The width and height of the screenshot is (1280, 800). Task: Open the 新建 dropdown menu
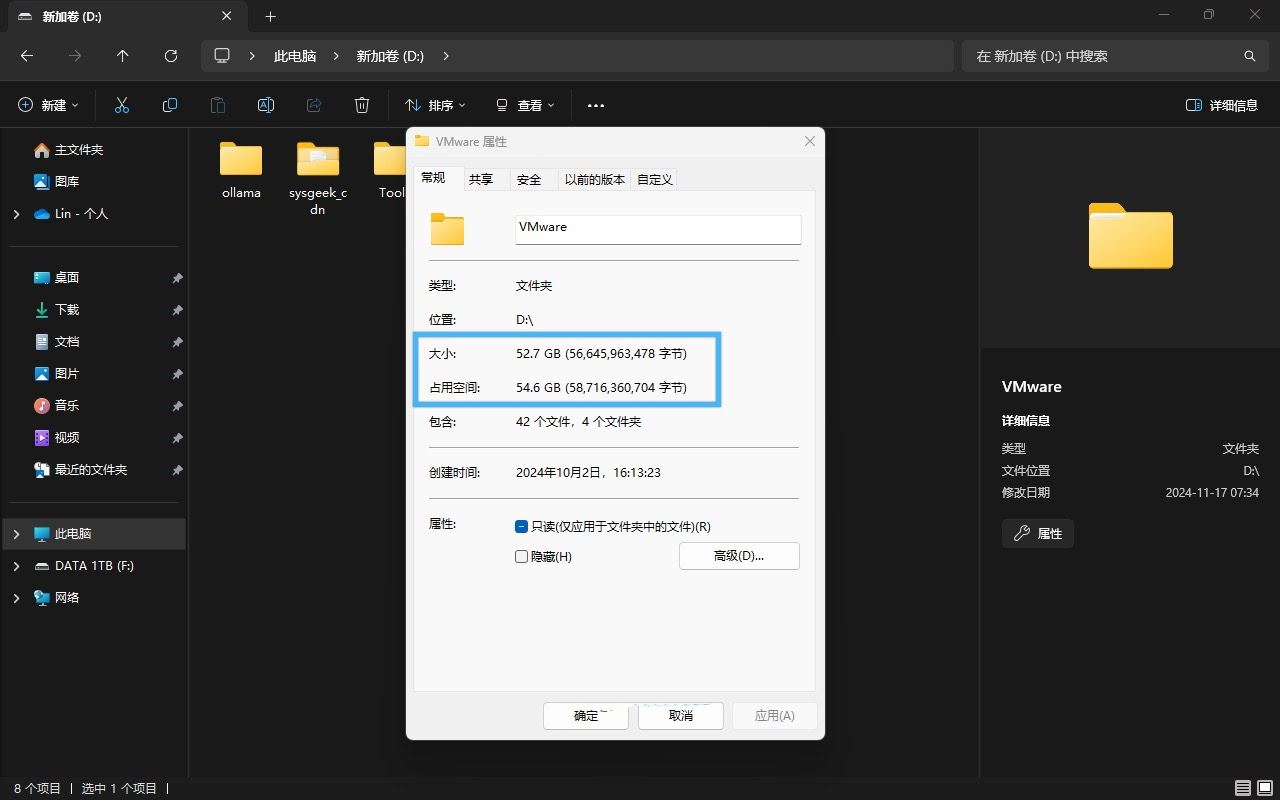coord(47,105)
